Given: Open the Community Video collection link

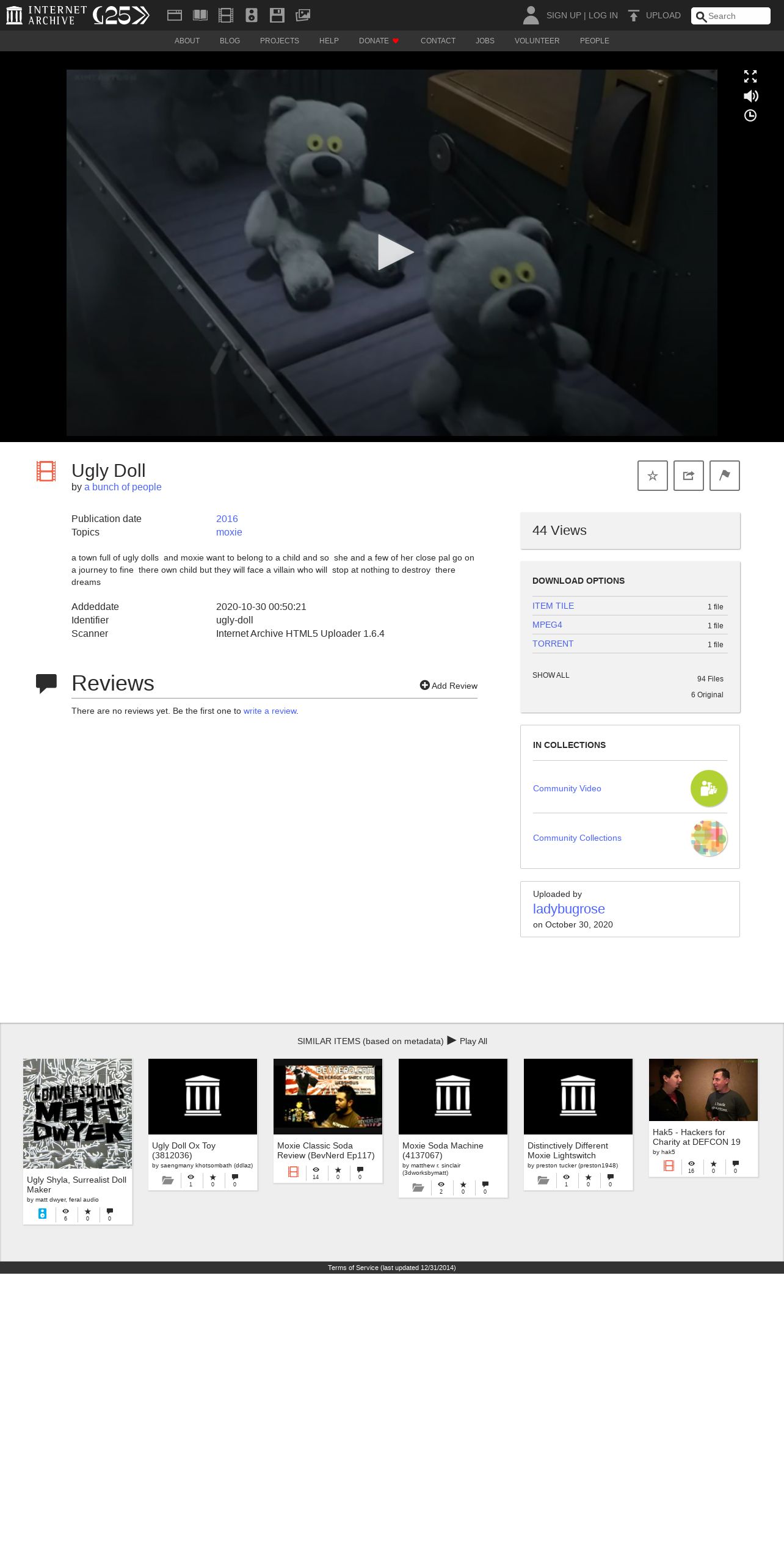Looking at the screenshot, I should click(x=567, y=788).
